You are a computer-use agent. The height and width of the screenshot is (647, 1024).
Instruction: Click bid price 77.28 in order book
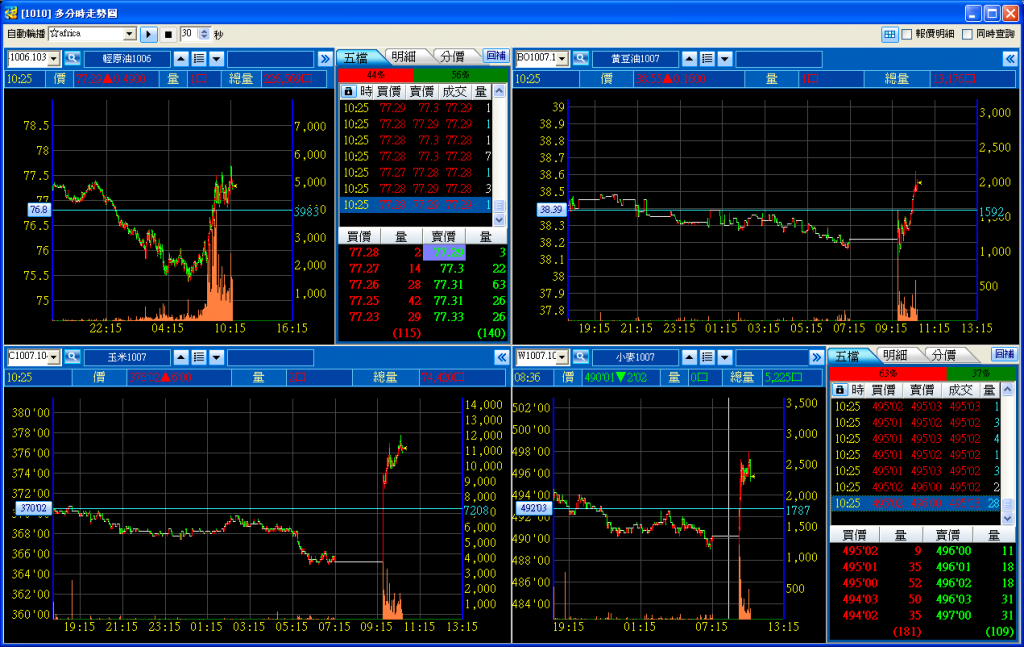point(364,252)
